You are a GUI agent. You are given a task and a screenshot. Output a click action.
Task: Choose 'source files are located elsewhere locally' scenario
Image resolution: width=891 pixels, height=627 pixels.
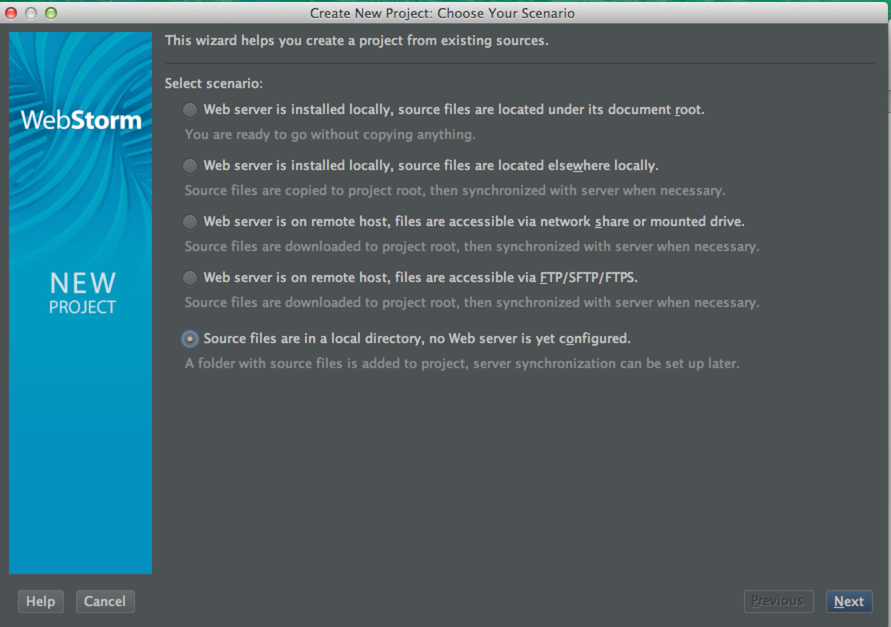[x=190, y=166]
